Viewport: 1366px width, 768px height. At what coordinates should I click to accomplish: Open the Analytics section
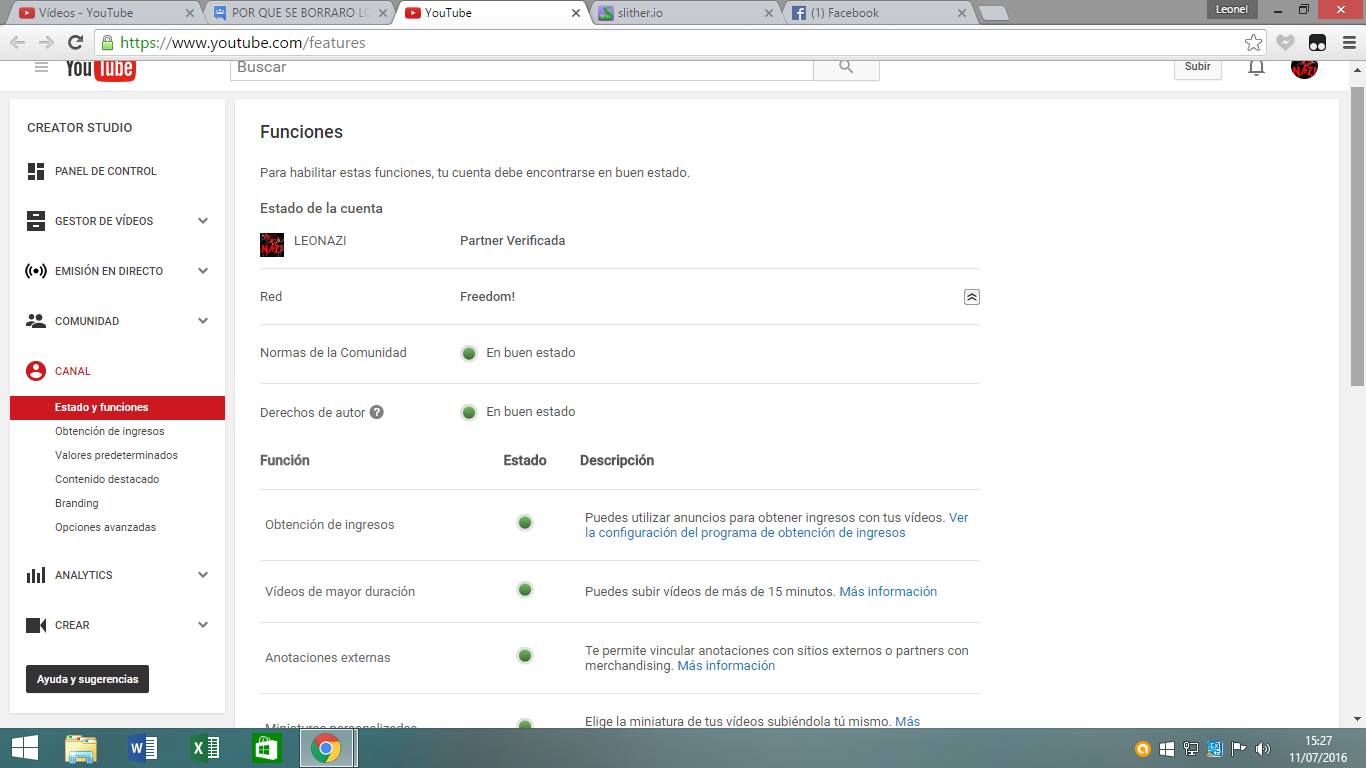[84, 575]
